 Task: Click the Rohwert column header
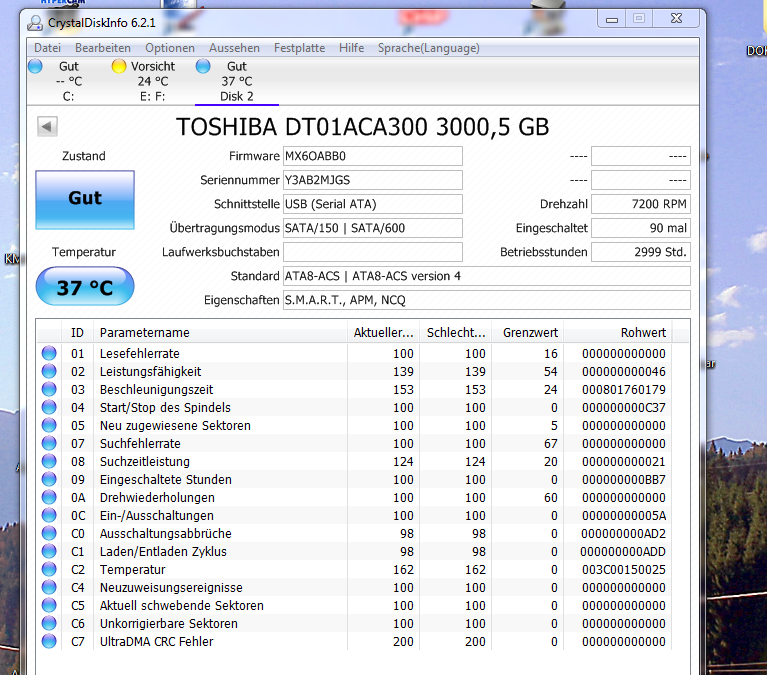(x=618, y=333)
